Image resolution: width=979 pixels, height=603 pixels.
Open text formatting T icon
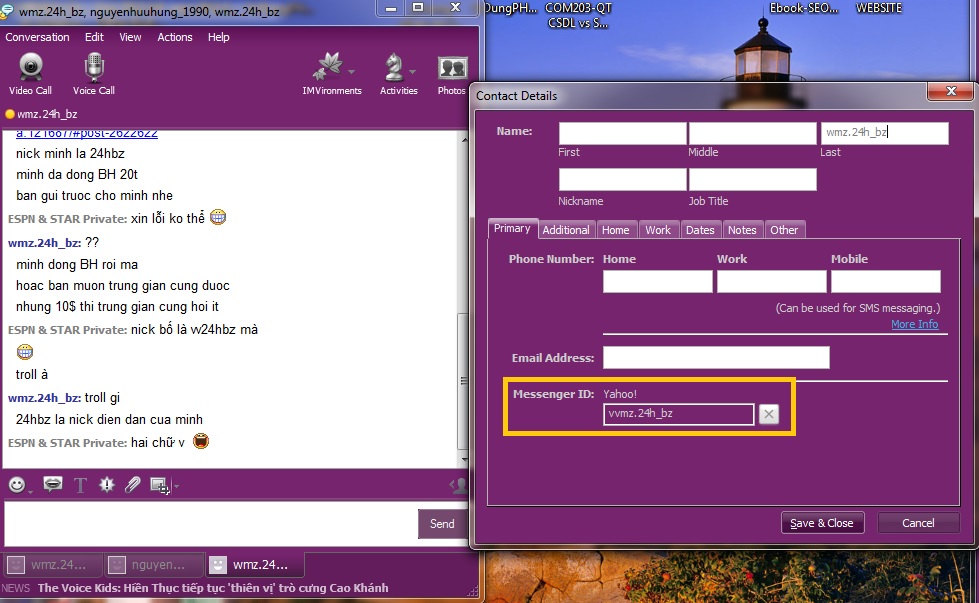[x=80, y=485]
